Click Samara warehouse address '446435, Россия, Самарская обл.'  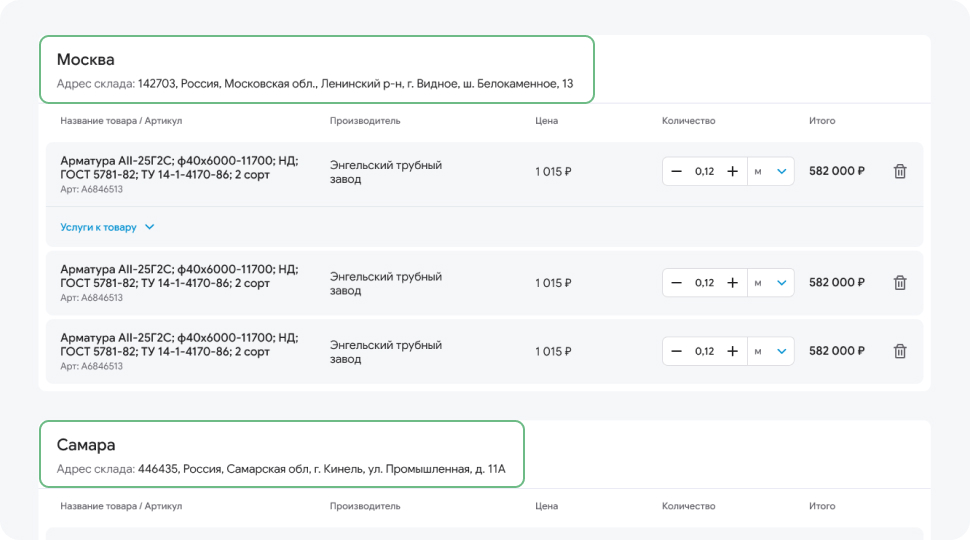click(224, 469)
